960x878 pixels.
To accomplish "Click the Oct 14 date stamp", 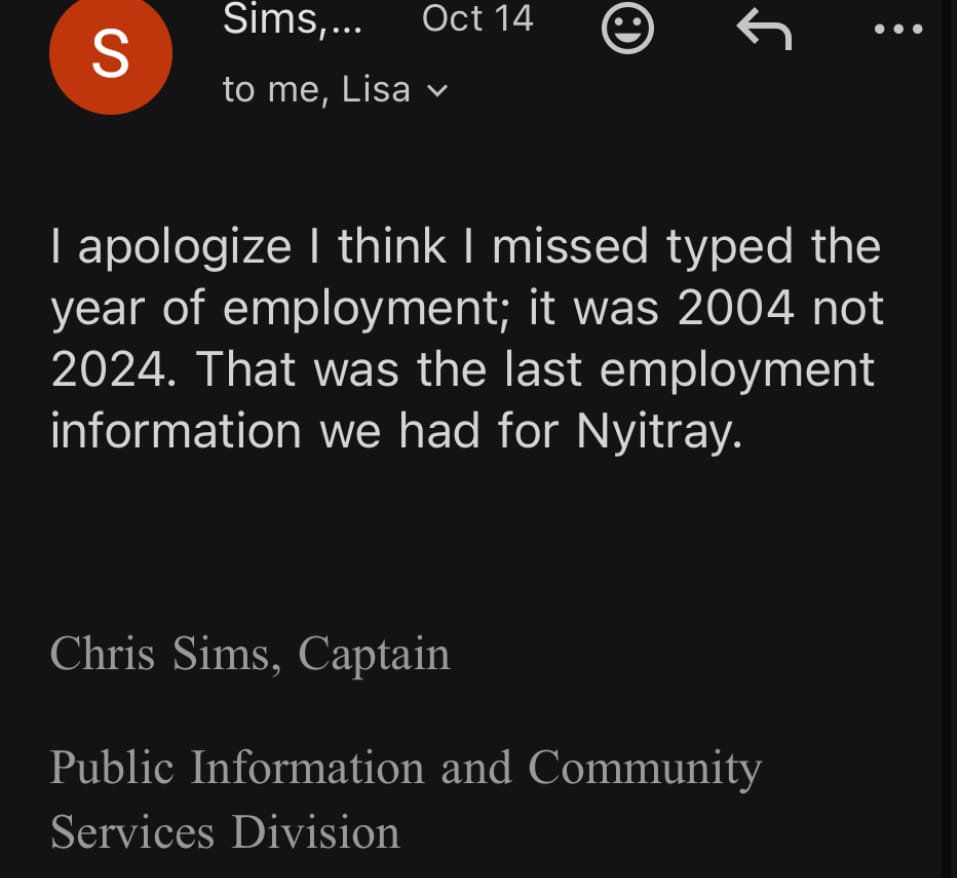I will pos(477,19).
